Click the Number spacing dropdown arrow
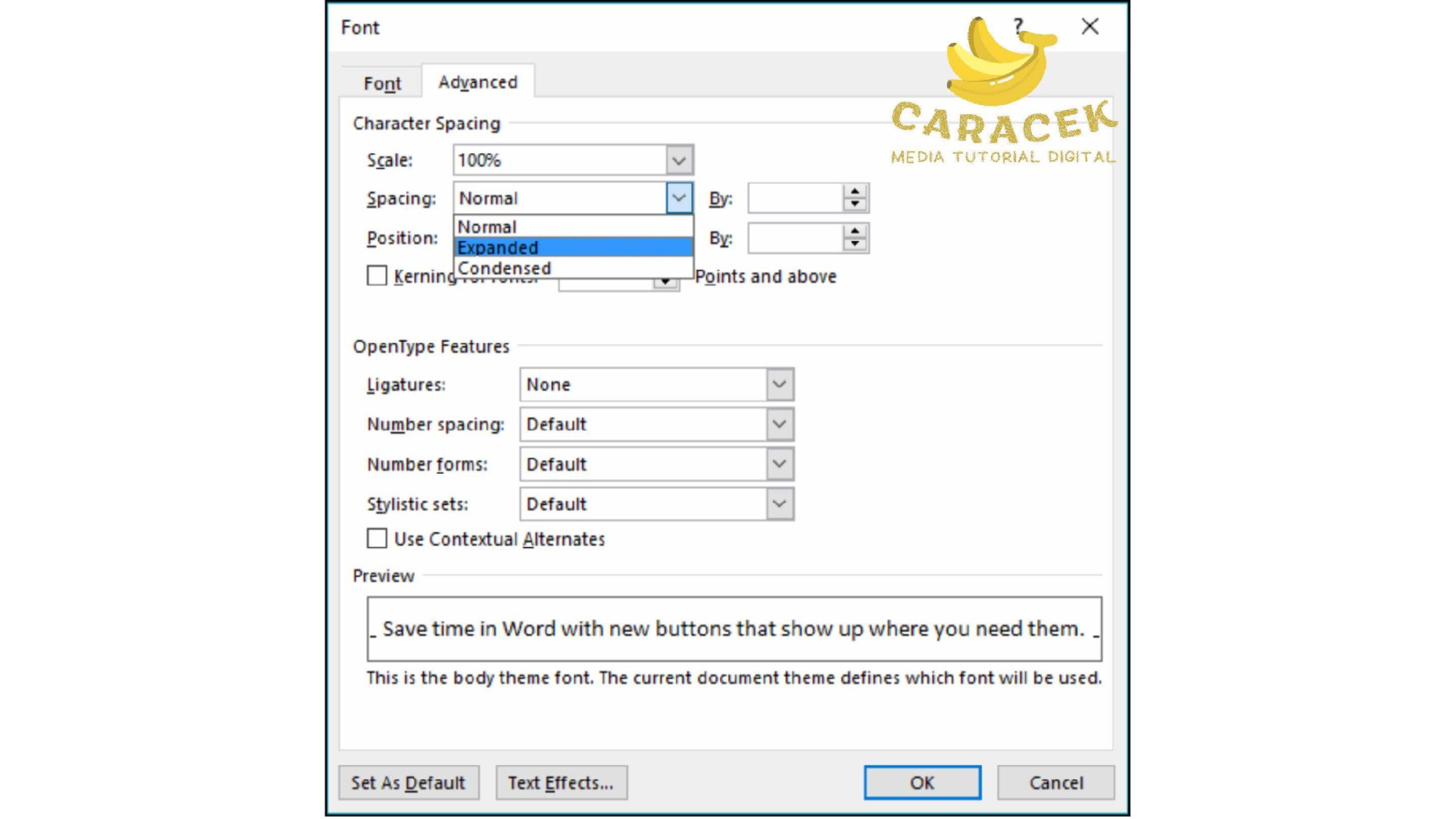Image resolution: width=1456 pixels, height=819 pixels. tap(779, 424)
